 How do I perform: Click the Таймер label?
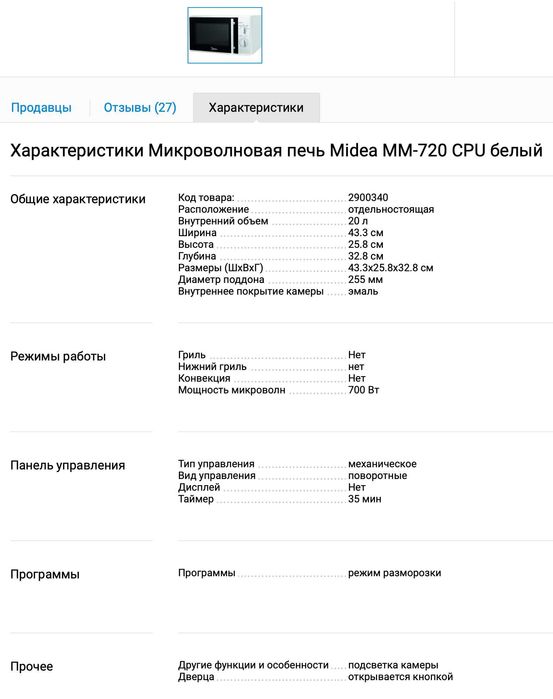tap(196, 499)
